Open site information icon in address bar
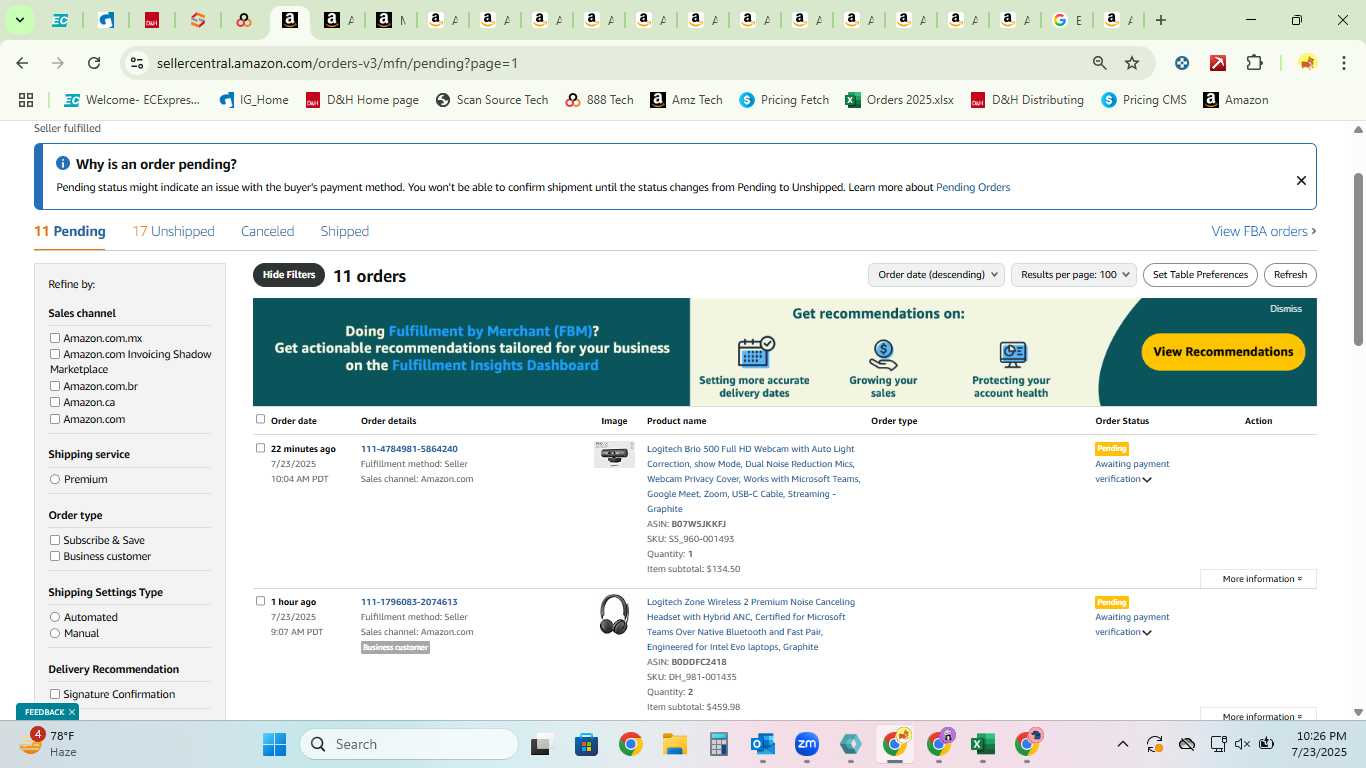 (x=137, y=63)
